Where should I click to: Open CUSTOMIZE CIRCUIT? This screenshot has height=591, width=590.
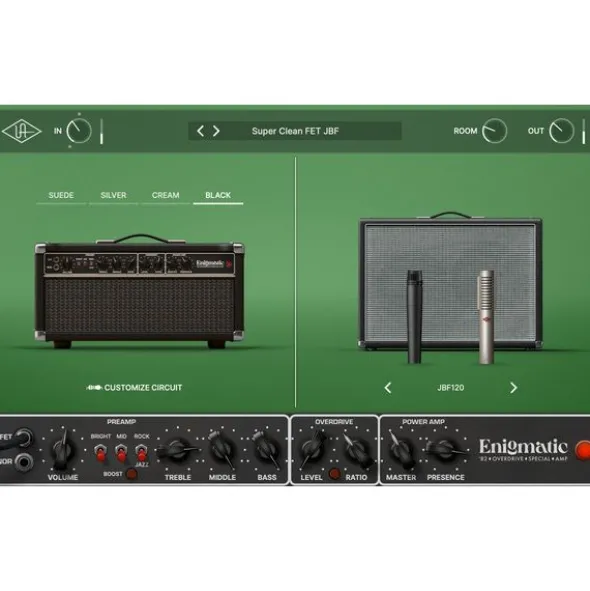(x=143, y=387)
